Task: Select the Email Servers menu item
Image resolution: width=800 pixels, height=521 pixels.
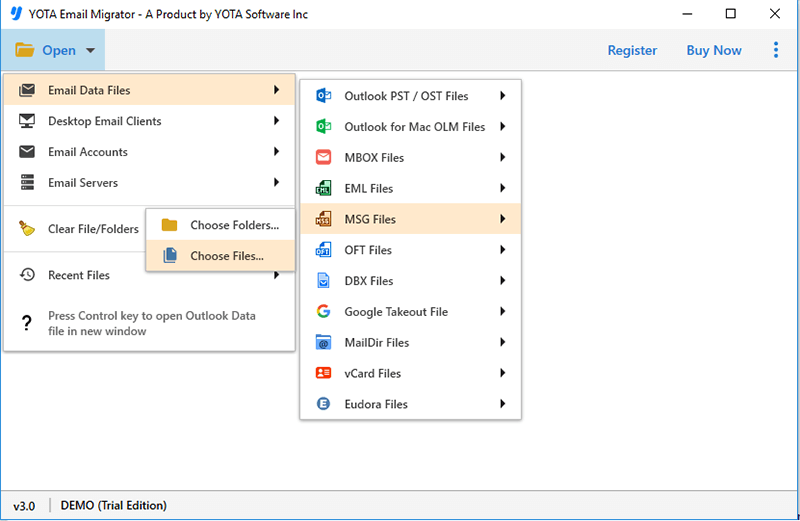Action: [x=149, y=182]
